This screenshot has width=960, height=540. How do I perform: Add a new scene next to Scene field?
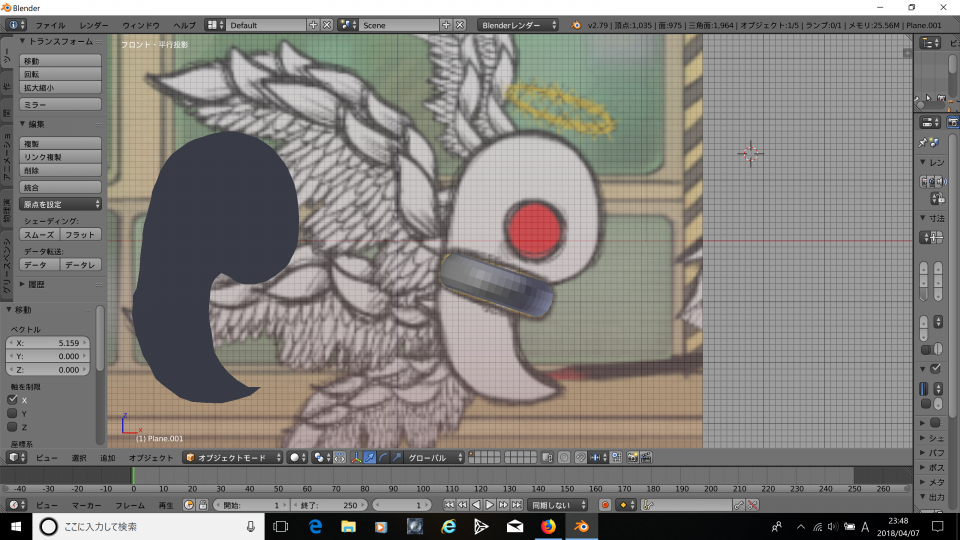446,25
